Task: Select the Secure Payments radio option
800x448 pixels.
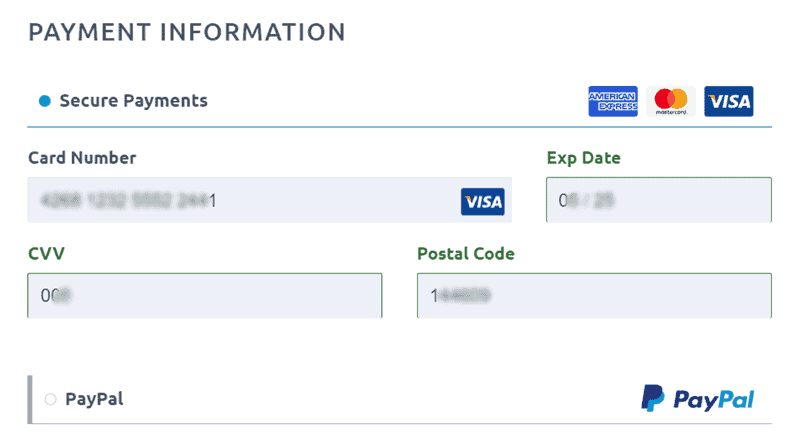Action: point(44,101)
